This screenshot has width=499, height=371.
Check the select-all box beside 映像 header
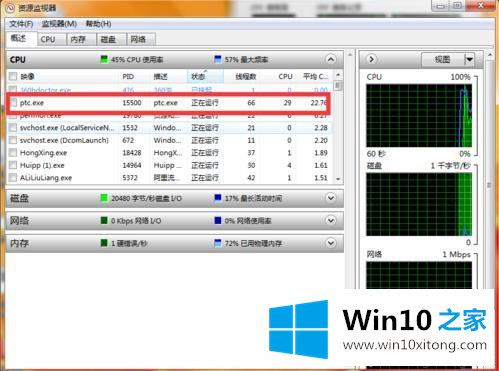coord(13,76)
